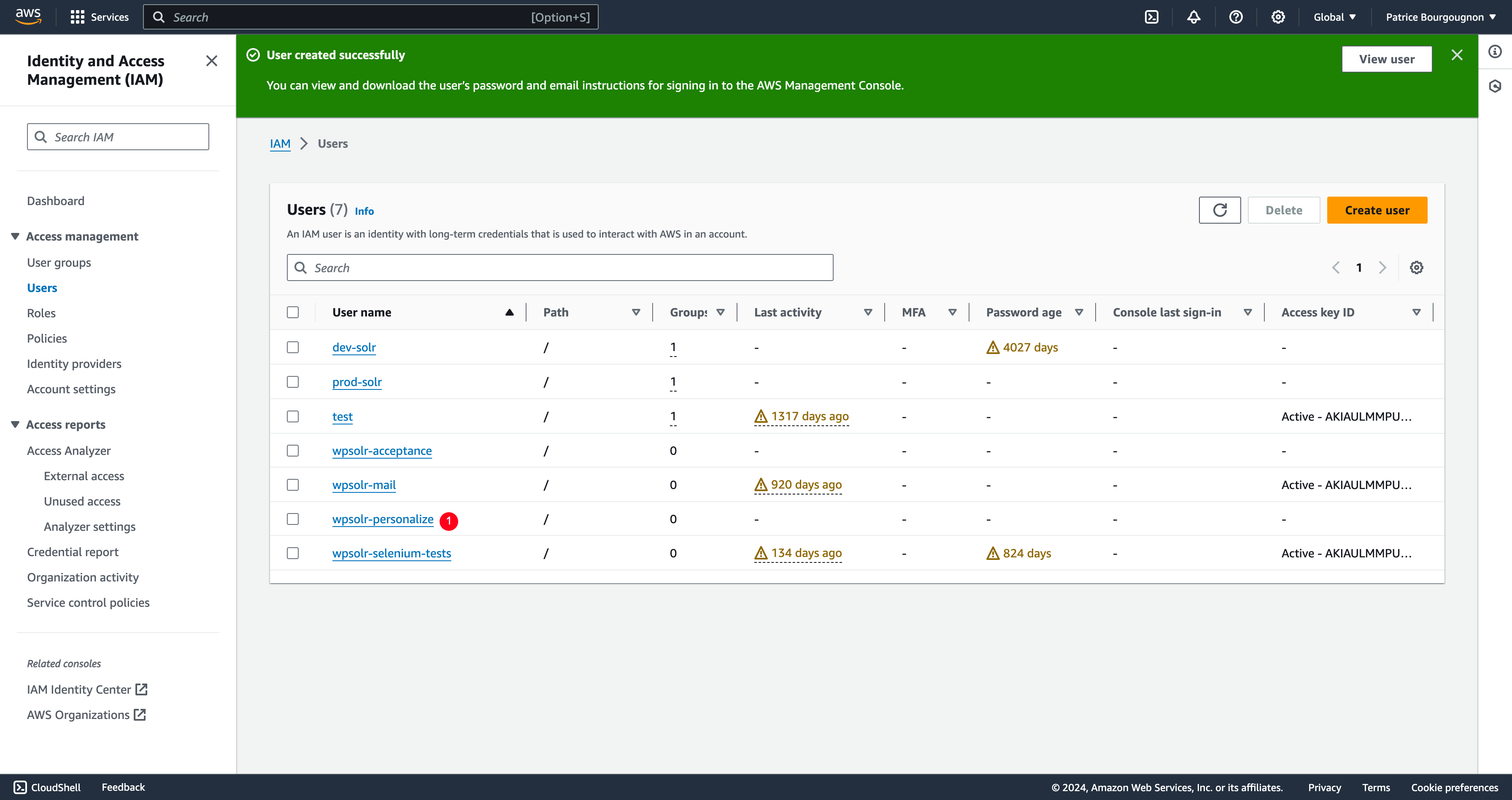This screenshot has height=800, width=1512.
Task: Open the info panel icon on right edge
Action: click(1495, 51)
